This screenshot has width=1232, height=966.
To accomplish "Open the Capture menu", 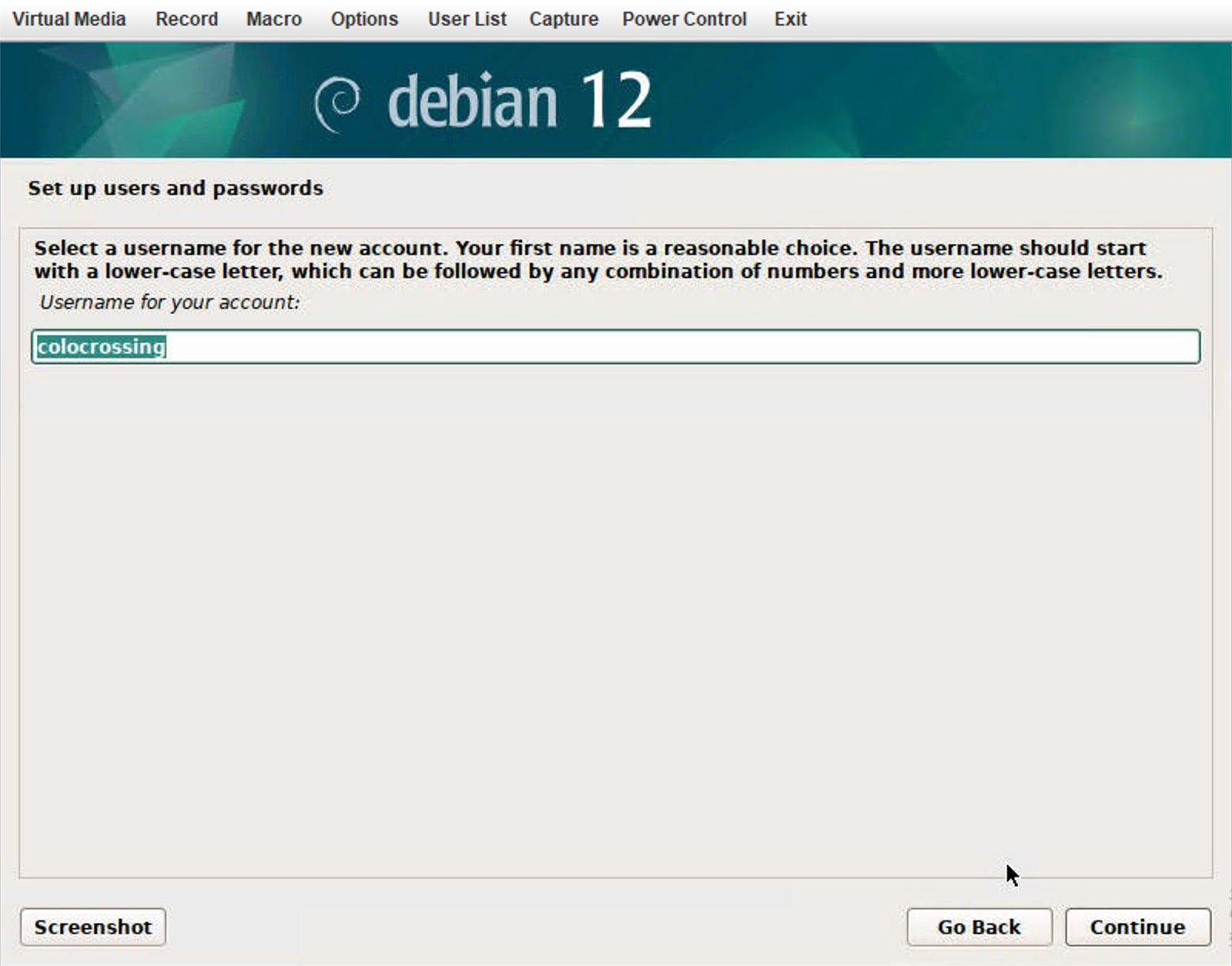I will pyautogui.click(x=563, y=19).
